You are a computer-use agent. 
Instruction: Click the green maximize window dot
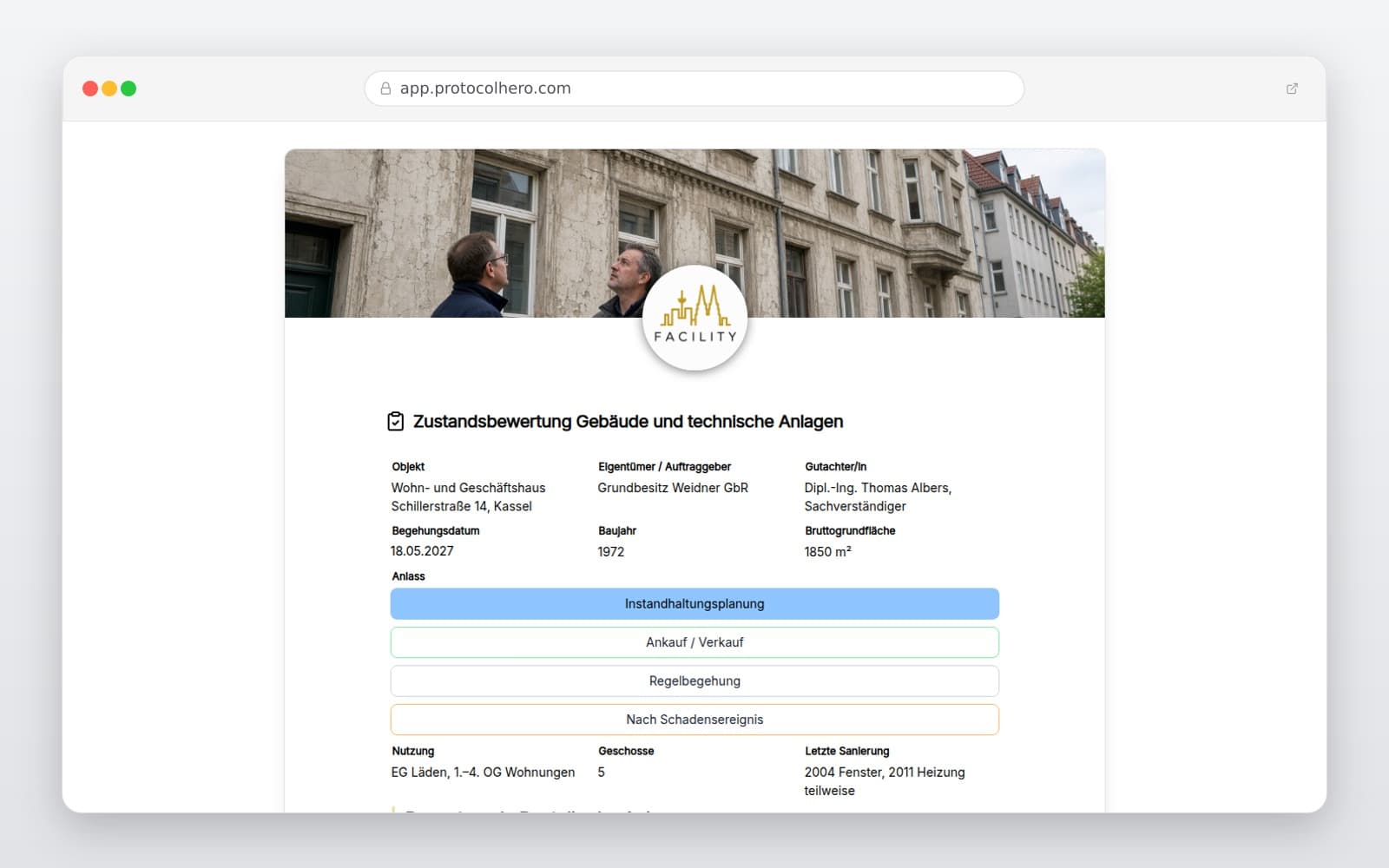coord(128,89)
